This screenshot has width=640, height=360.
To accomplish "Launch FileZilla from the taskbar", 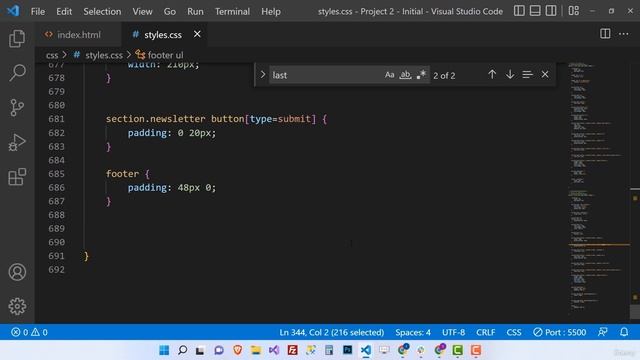I will [x=292, y=350].
